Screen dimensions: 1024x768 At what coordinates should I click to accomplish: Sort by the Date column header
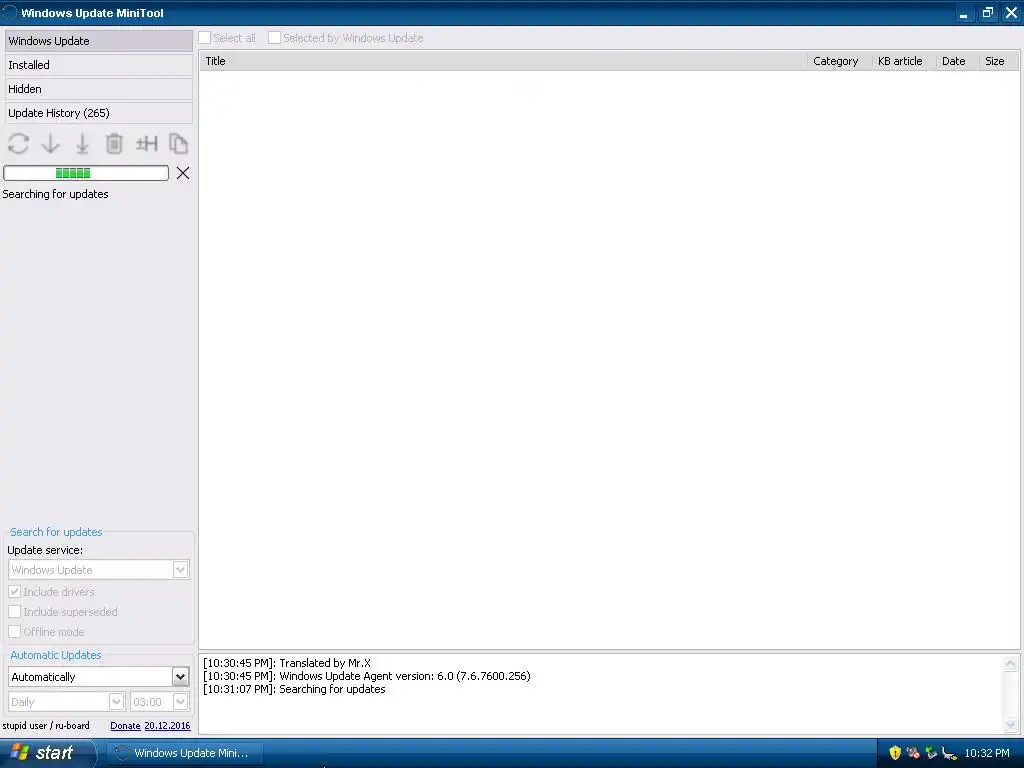point(957,61)
